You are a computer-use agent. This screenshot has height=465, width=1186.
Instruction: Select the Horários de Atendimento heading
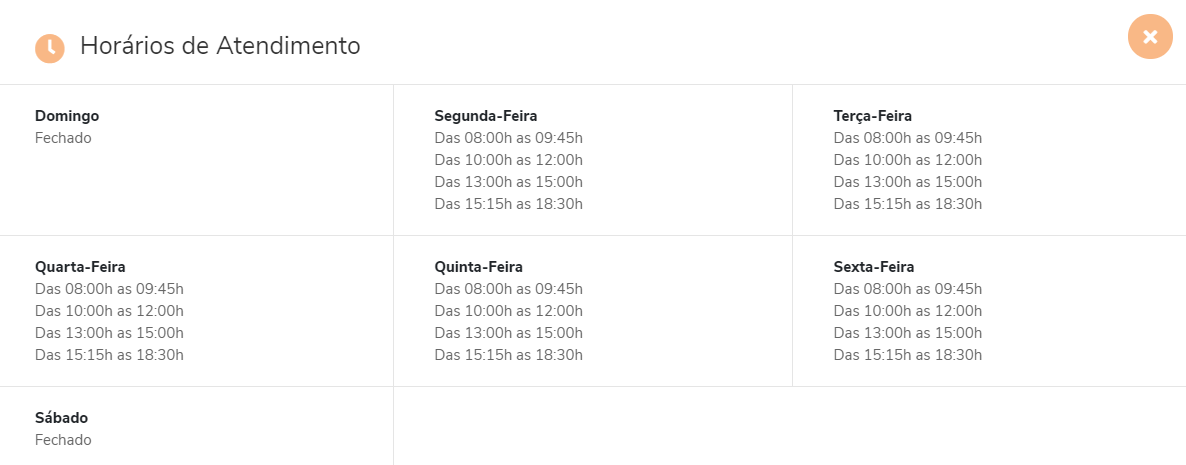(x=220, y=46)
